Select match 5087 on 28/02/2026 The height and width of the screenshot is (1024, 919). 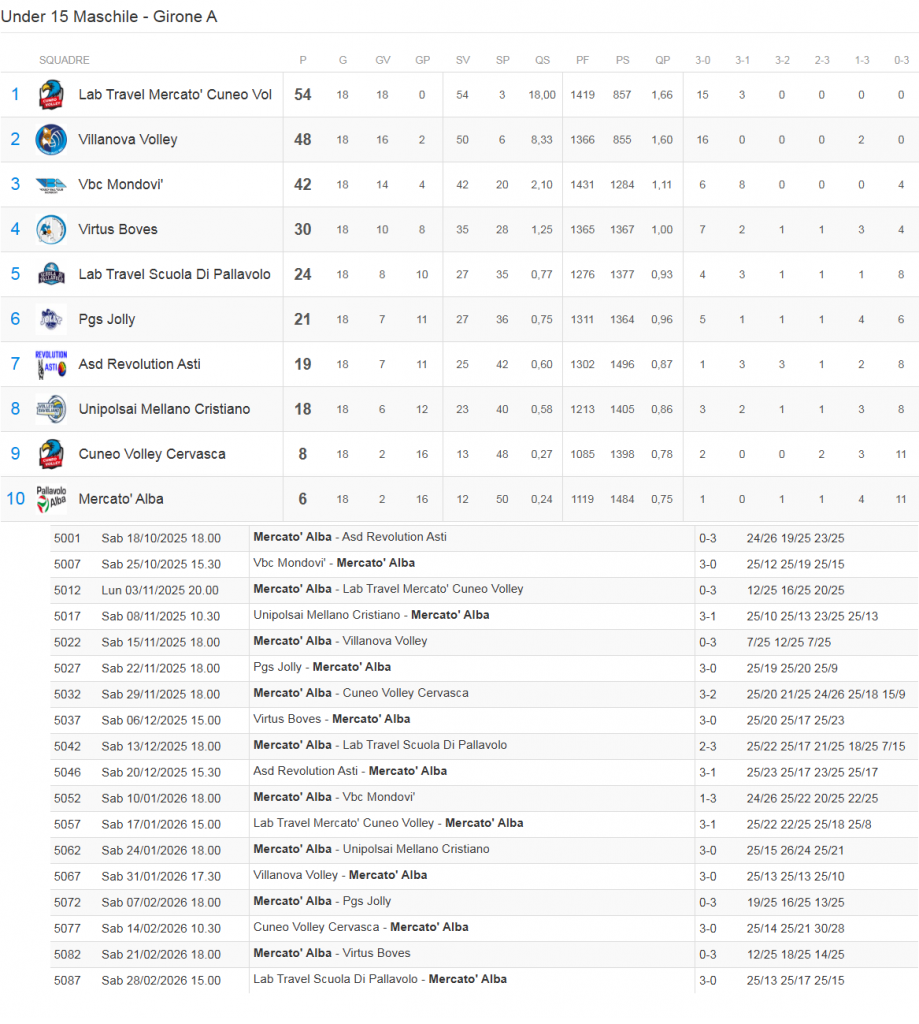379,980
